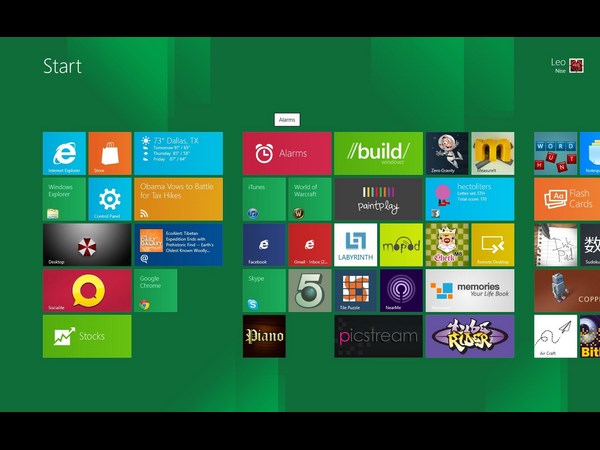The height and width of the screenshot is (450, 600).
Task: Open the hectoliters word game tile
Action: (470, 199)
